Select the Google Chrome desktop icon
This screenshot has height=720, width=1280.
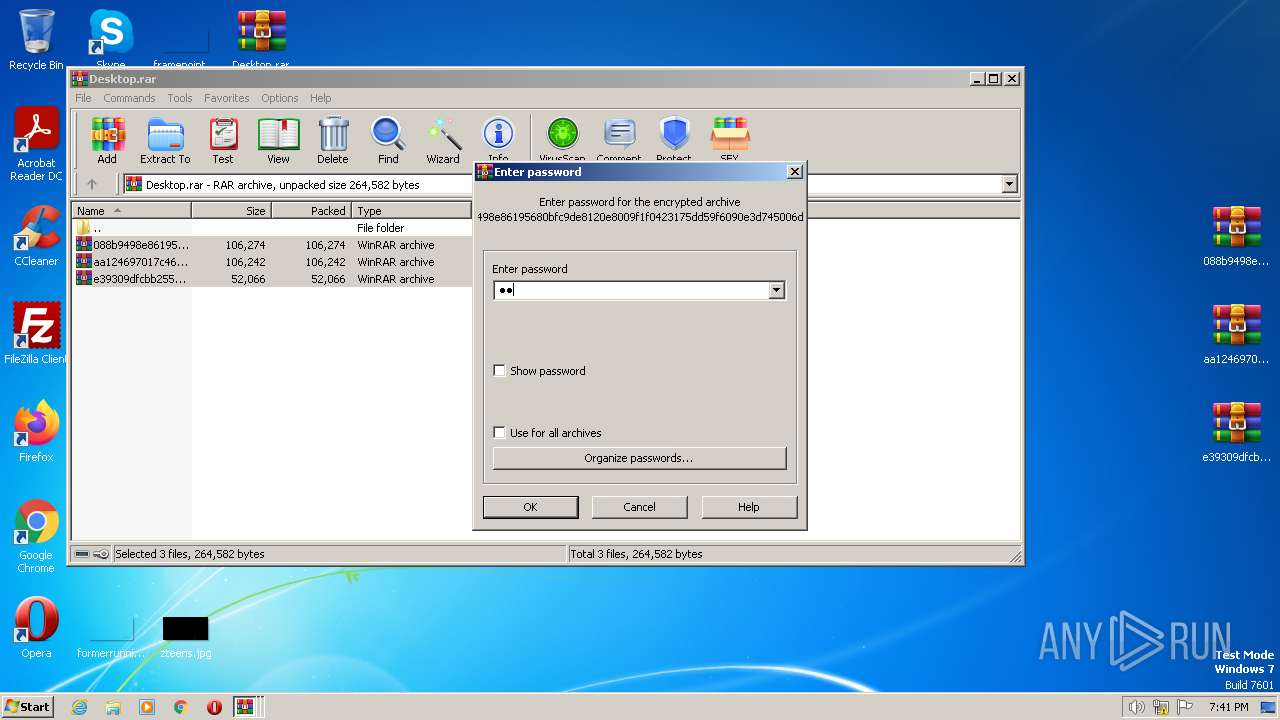36,536
